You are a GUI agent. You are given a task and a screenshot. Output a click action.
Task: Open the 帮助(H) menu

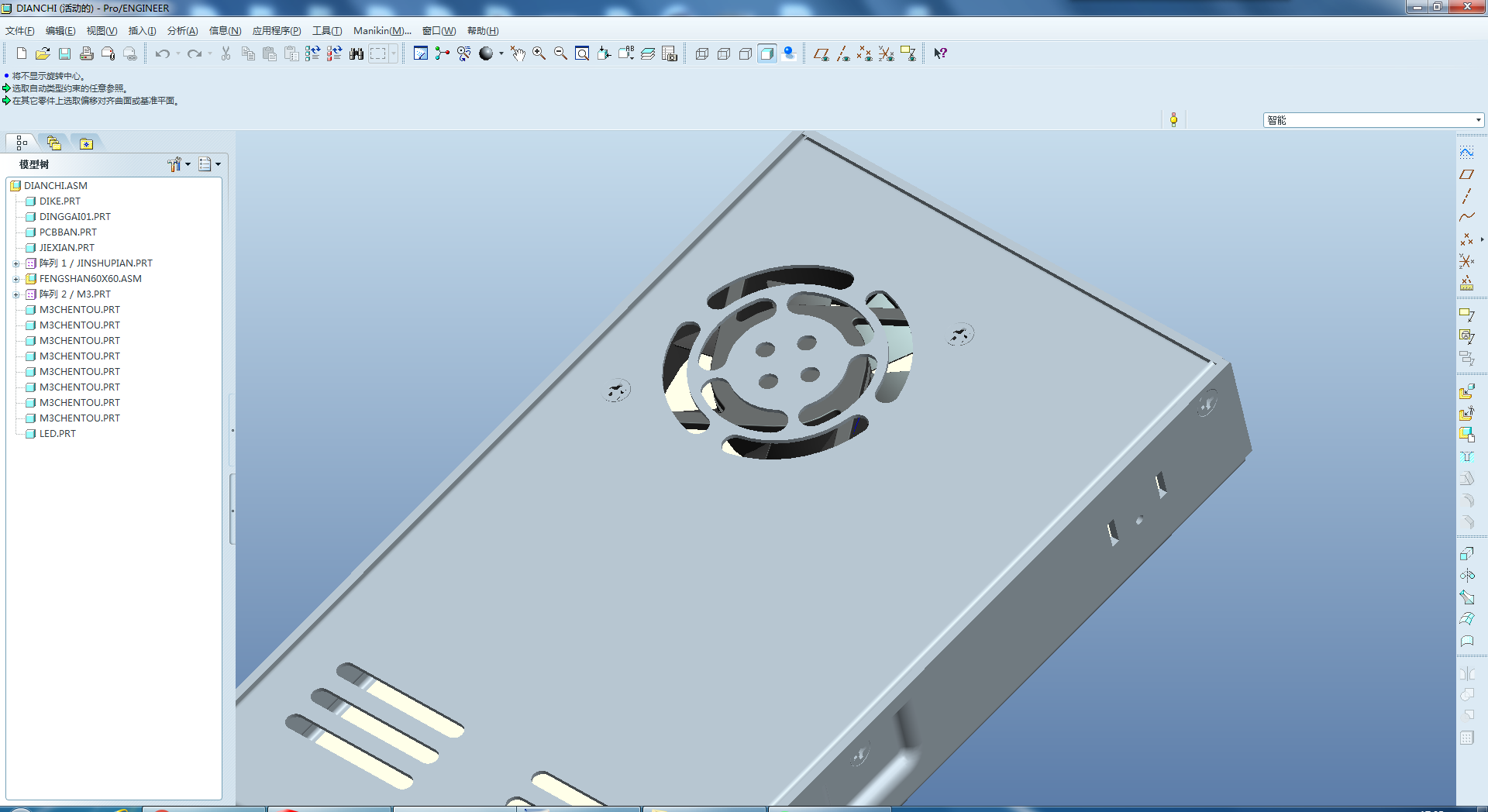(x=483, y=31)
